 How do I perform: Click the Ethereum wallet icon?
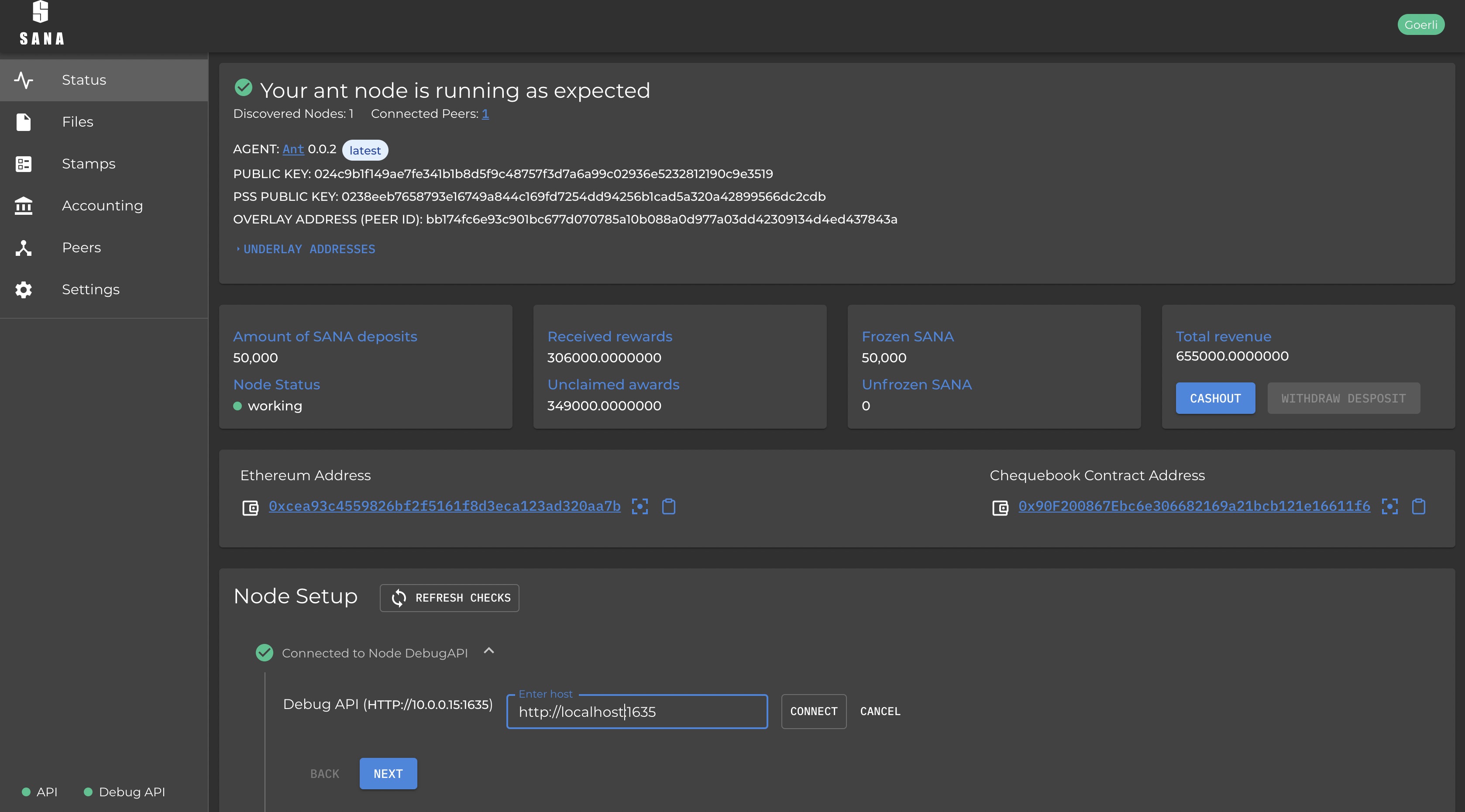click(x=250, y=507)
